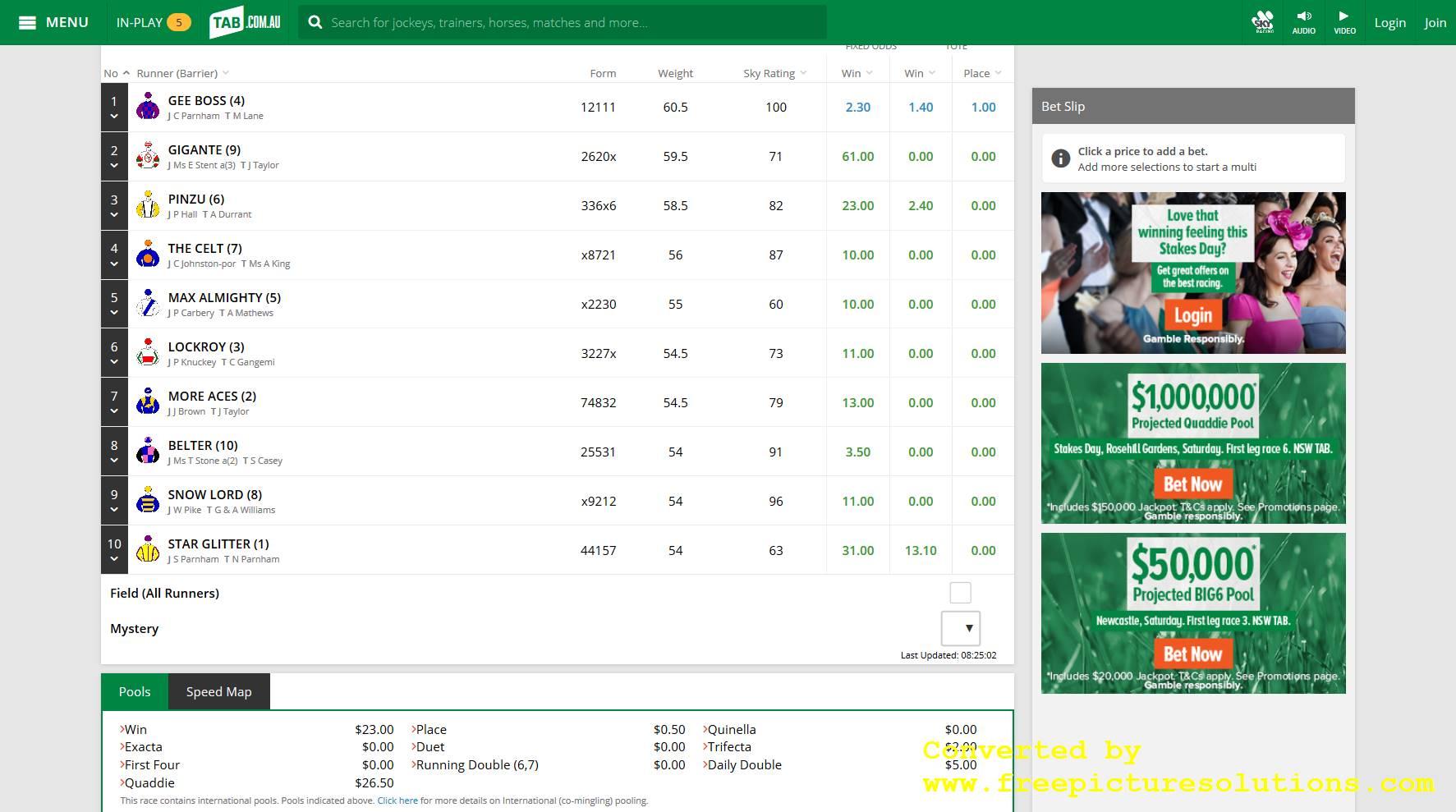The width and height of the screenshot is (1456, 812).
Task: Click Gigante jockey silks icon
Action: point(148,156)
